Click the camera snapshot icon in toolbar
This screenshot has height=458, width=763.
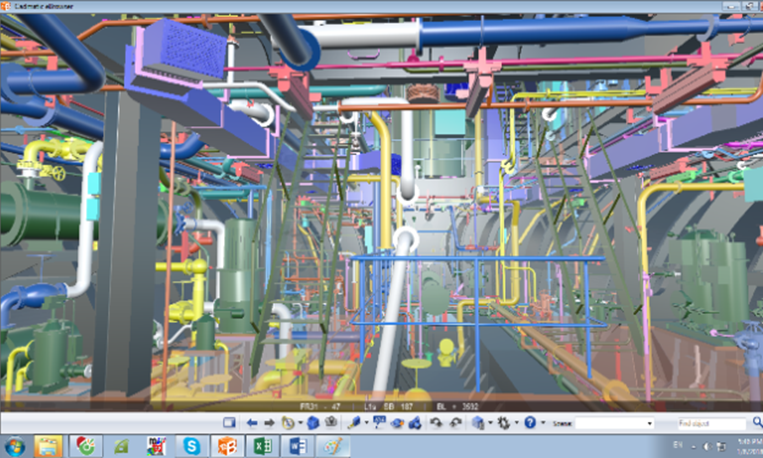[331, 423]
